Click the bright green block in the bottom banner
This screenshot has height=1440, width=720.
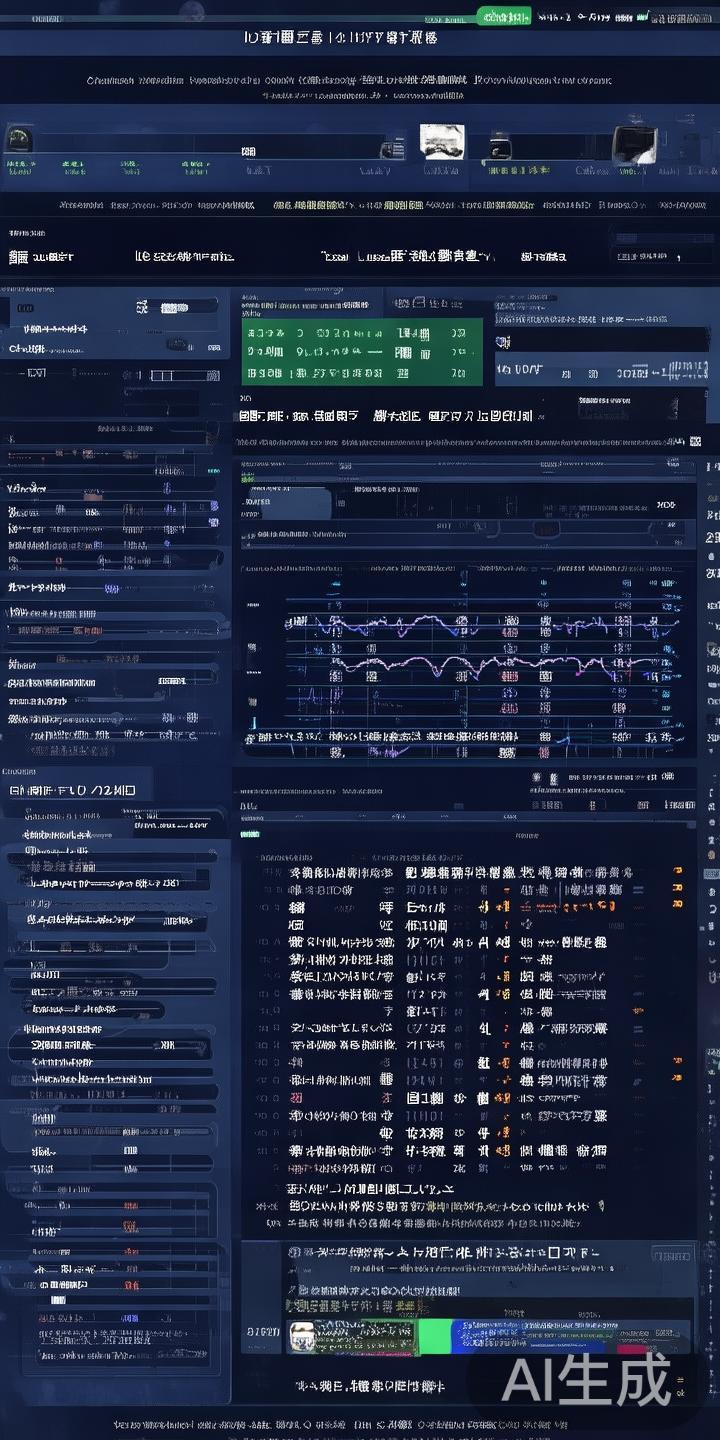[x=433, y=1335]
